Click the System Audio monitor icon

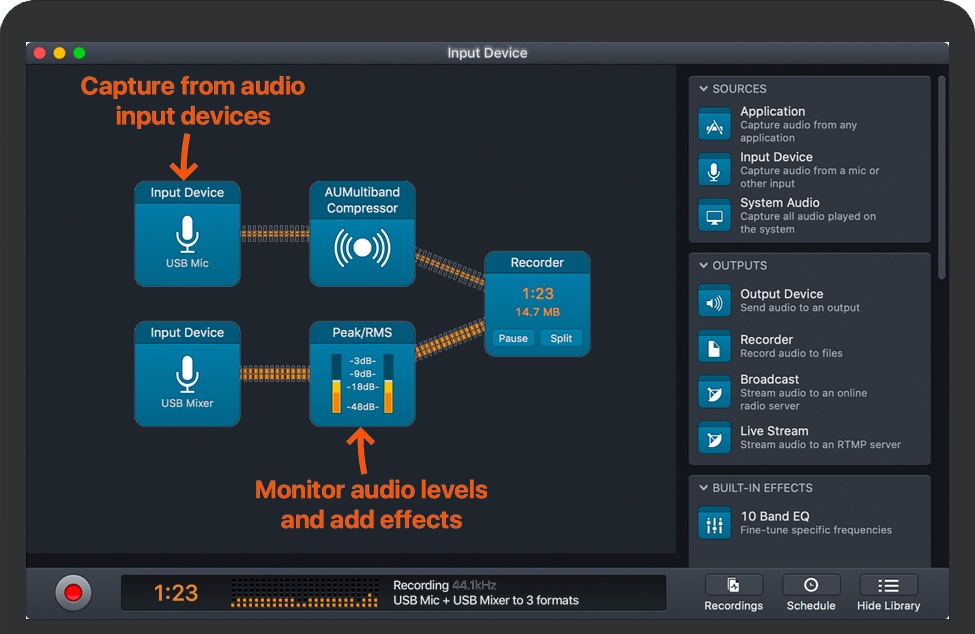tap(714, 216)
